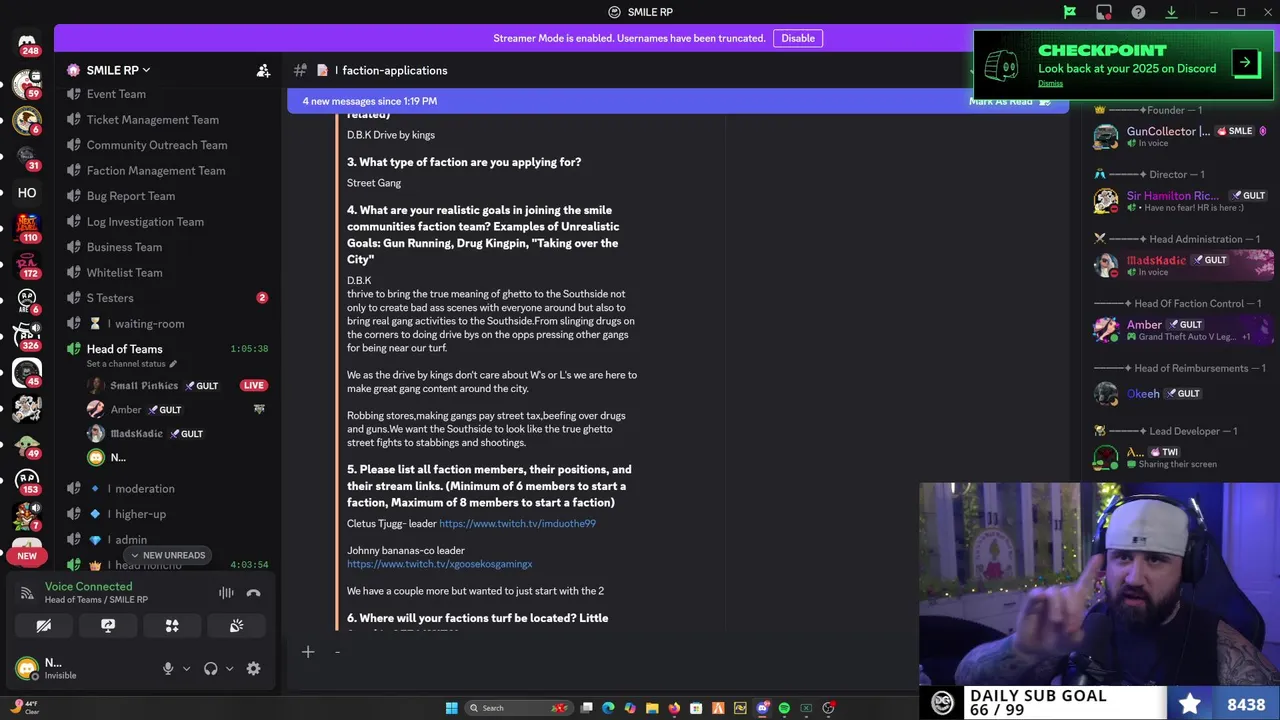Image resolution: width=1280 pixels, height=720 pixels.
Task: Open Sir Hamilton Ric member profile
Action: pos(1181,201)
